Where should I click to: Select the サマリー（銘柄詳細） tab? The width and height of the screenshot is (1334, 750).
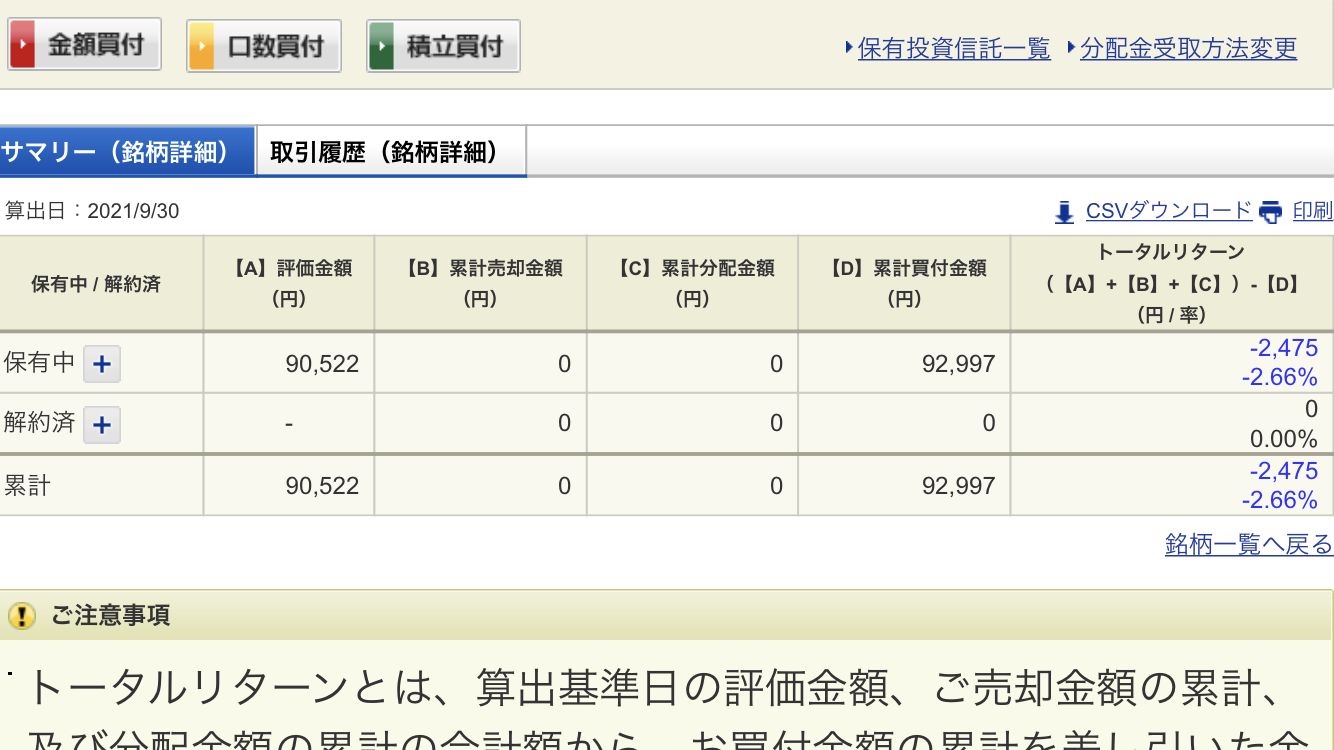127,152
